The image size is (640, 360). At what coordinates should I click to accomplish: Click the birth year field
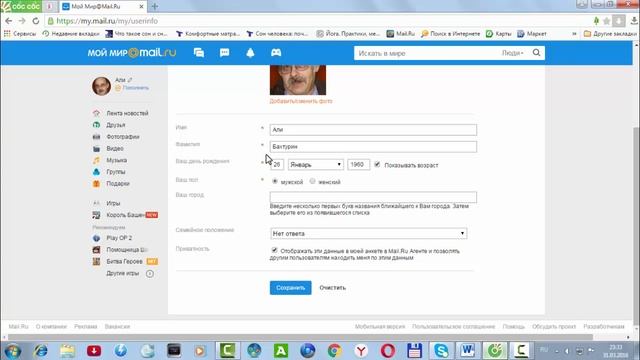click(358, 164)
